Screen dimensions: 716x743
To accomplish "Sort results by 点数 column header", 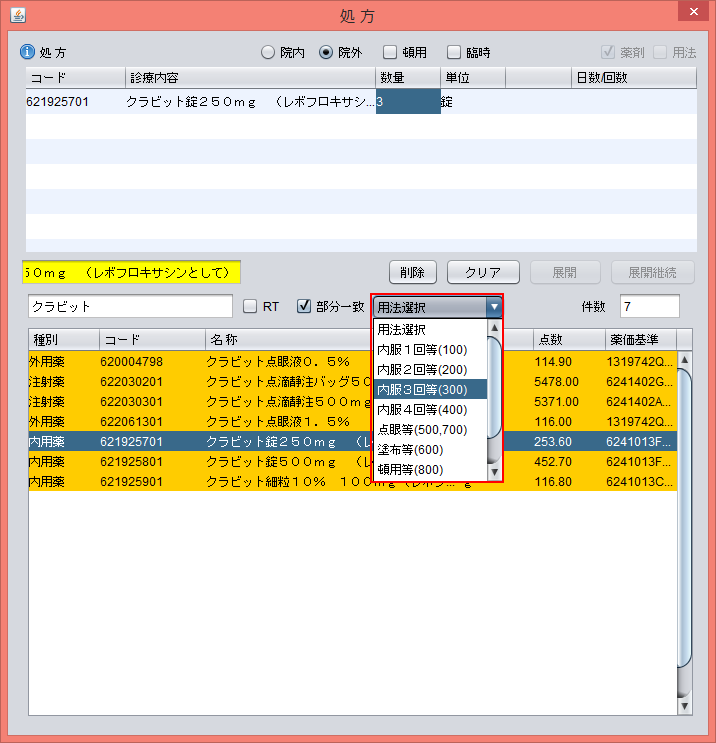I will [x=567, y=339].
